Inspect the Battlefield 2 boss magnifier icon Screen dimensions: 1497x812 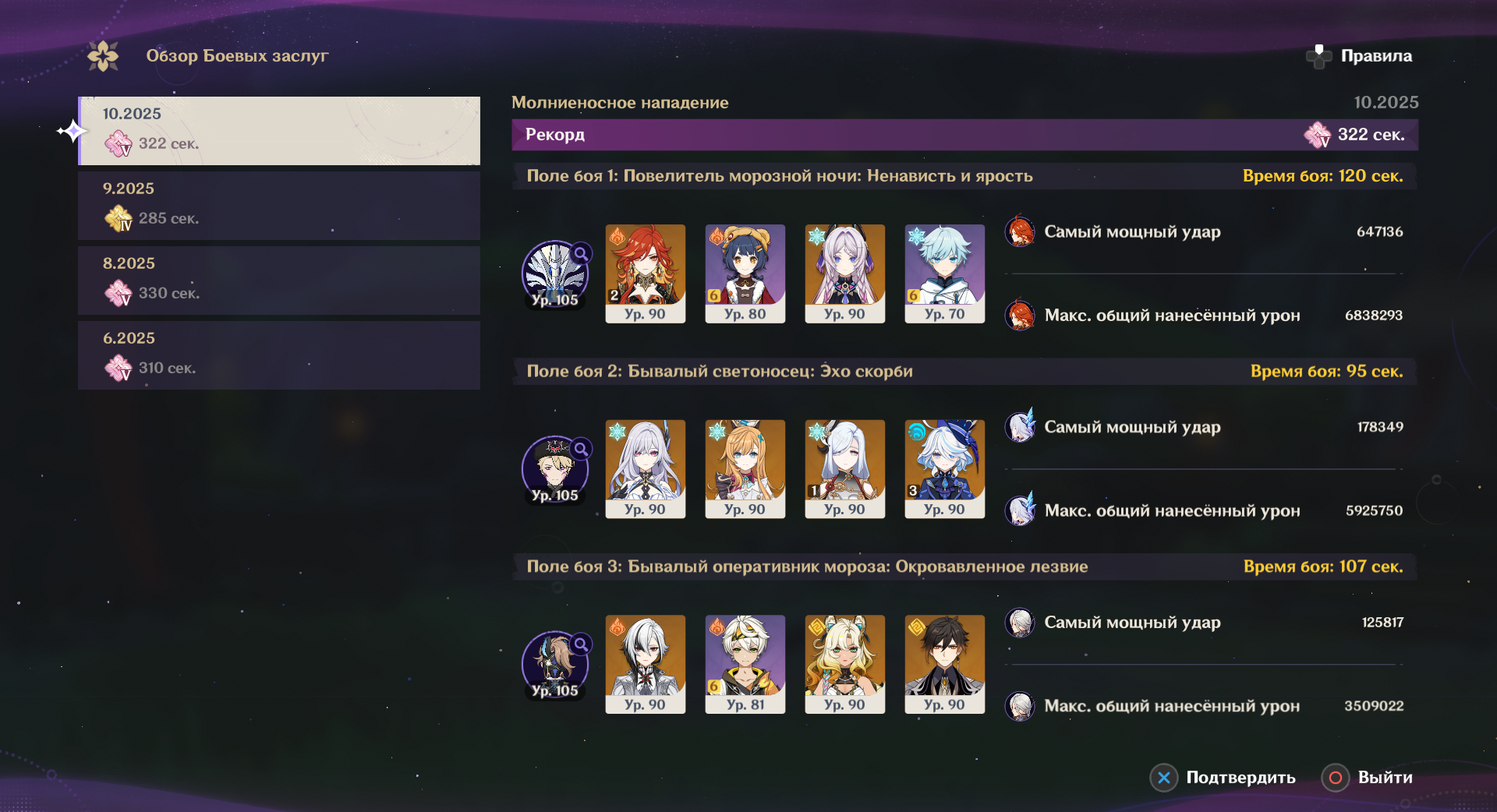pyautogui.click(x=581, y=449)
